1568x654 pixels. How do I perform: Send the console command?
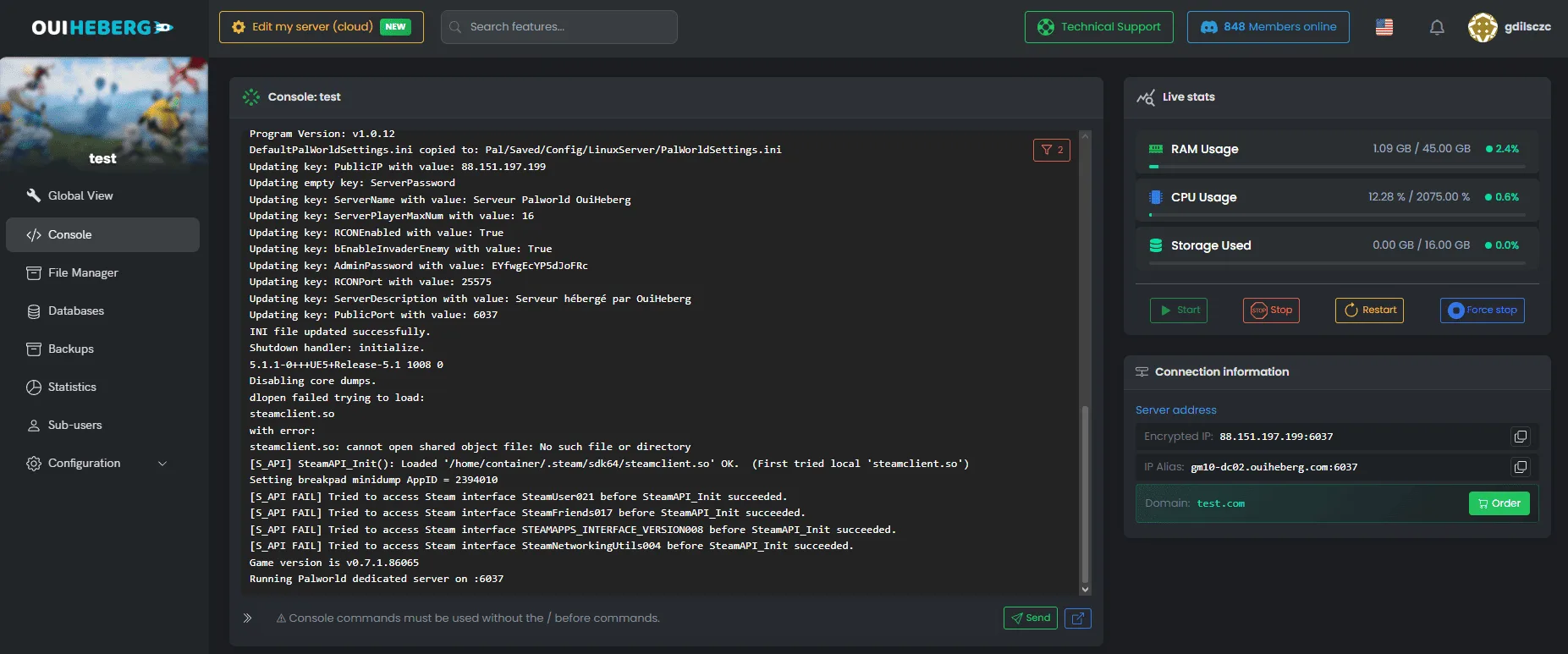click(x=1030, y=618)
